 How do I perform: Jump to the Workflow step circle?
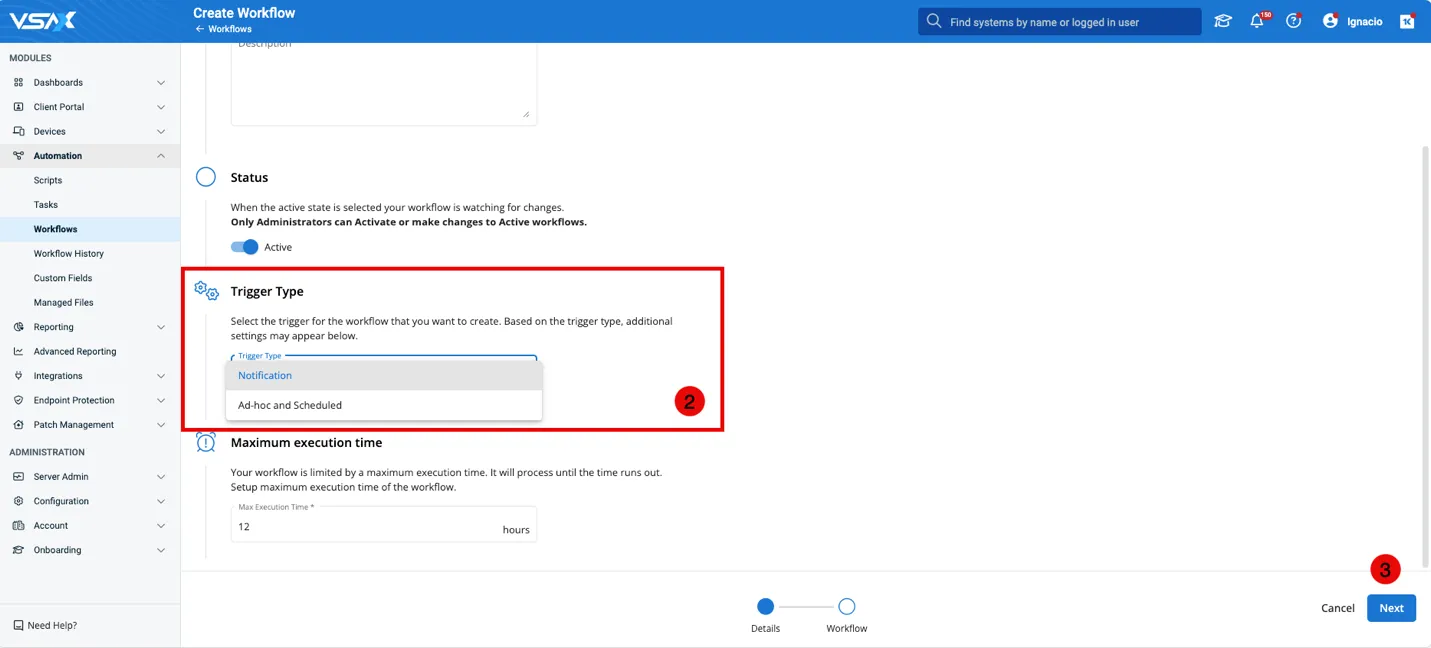[x=847, y=606]
